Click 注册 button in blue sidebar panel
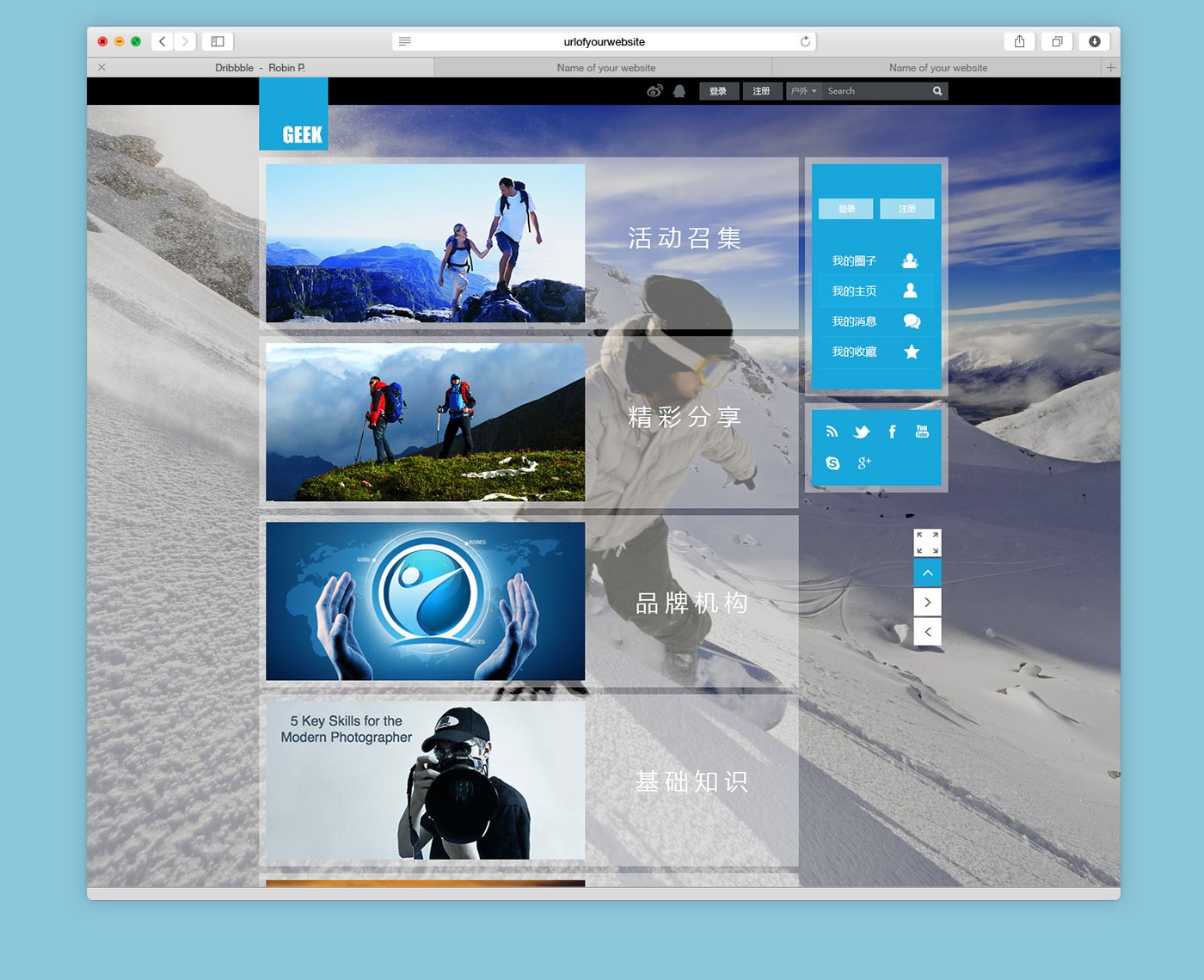1204x980 pixels. 907,209
